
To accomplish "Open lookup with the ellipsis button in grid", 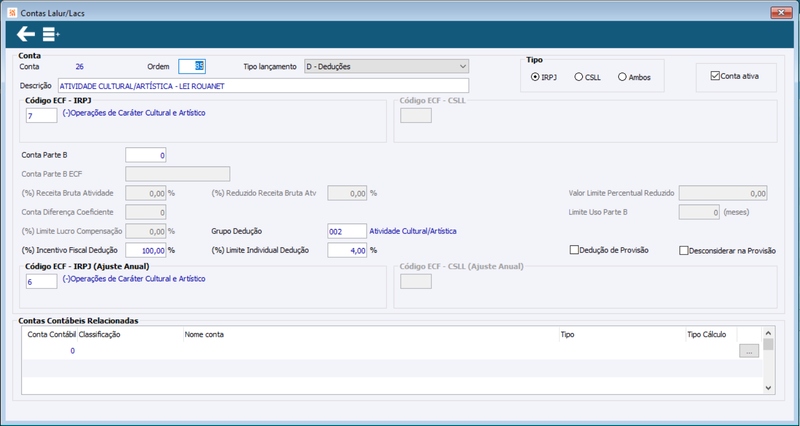I will pos(749,351).
